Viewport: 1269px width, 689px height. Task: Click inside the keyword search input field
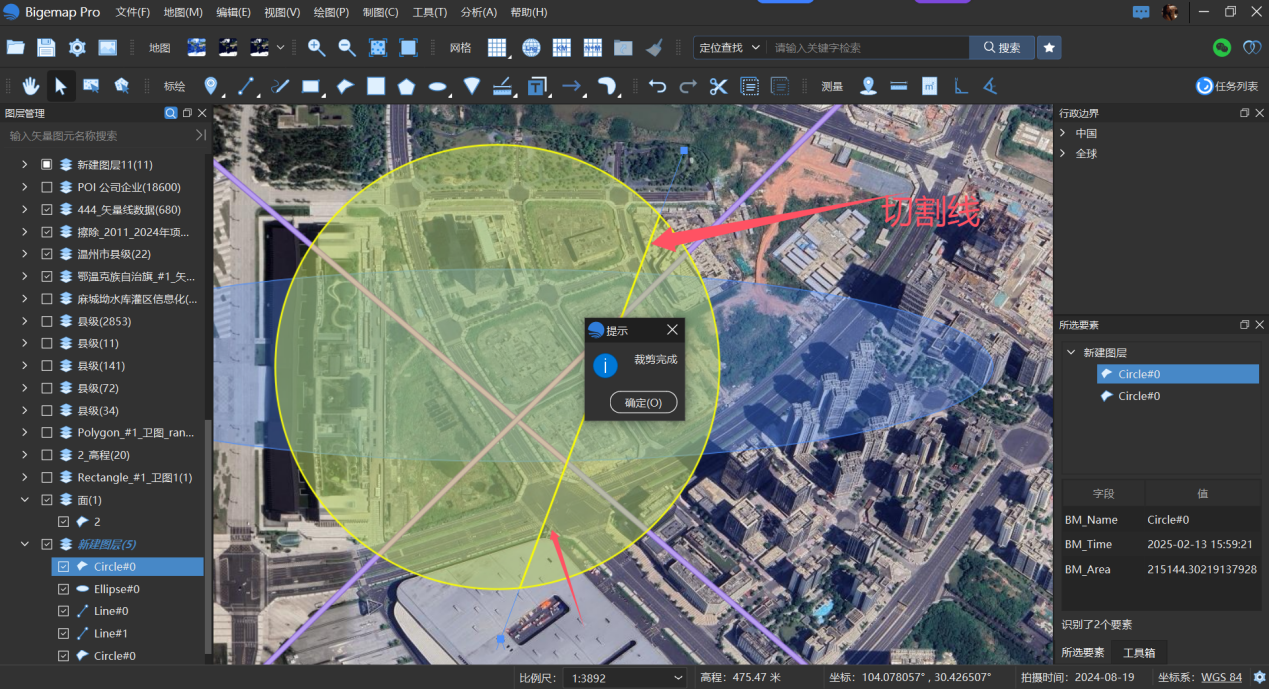(x=870, y=47)
